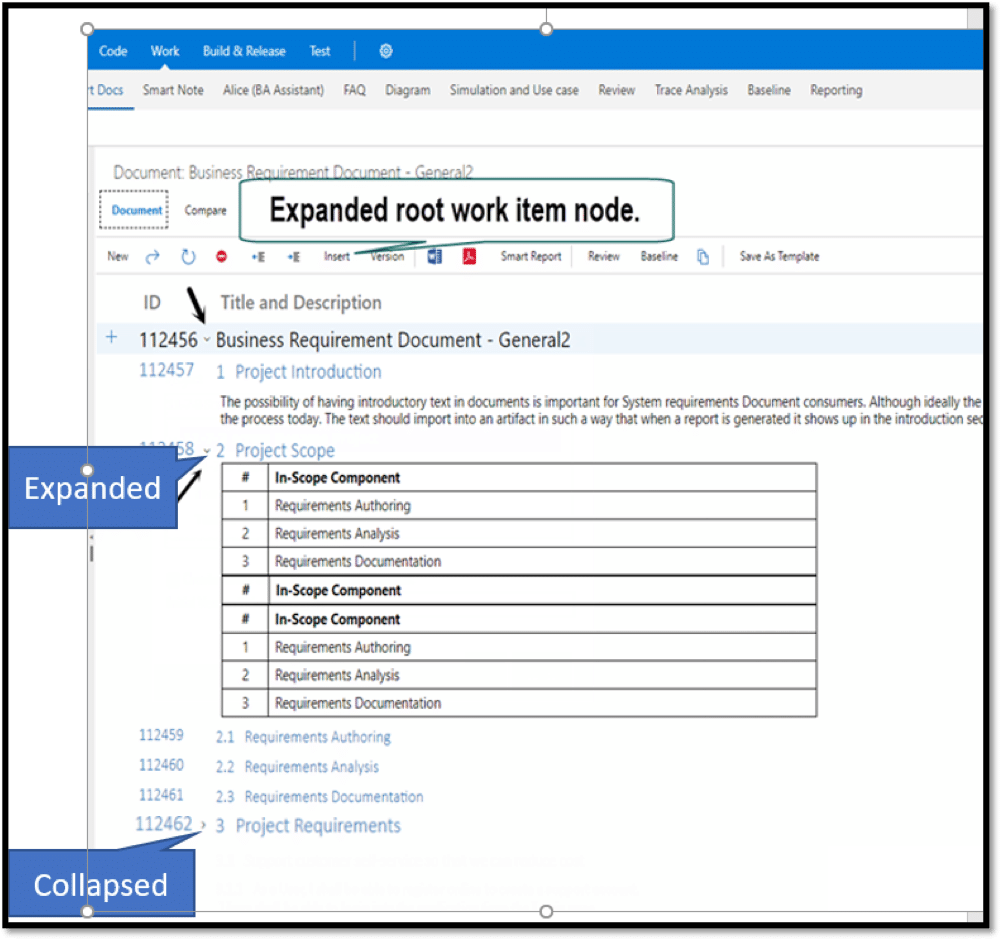Click the 1 Project Introduction heading
Viewport: 1002px width, 939px height.
301,371
